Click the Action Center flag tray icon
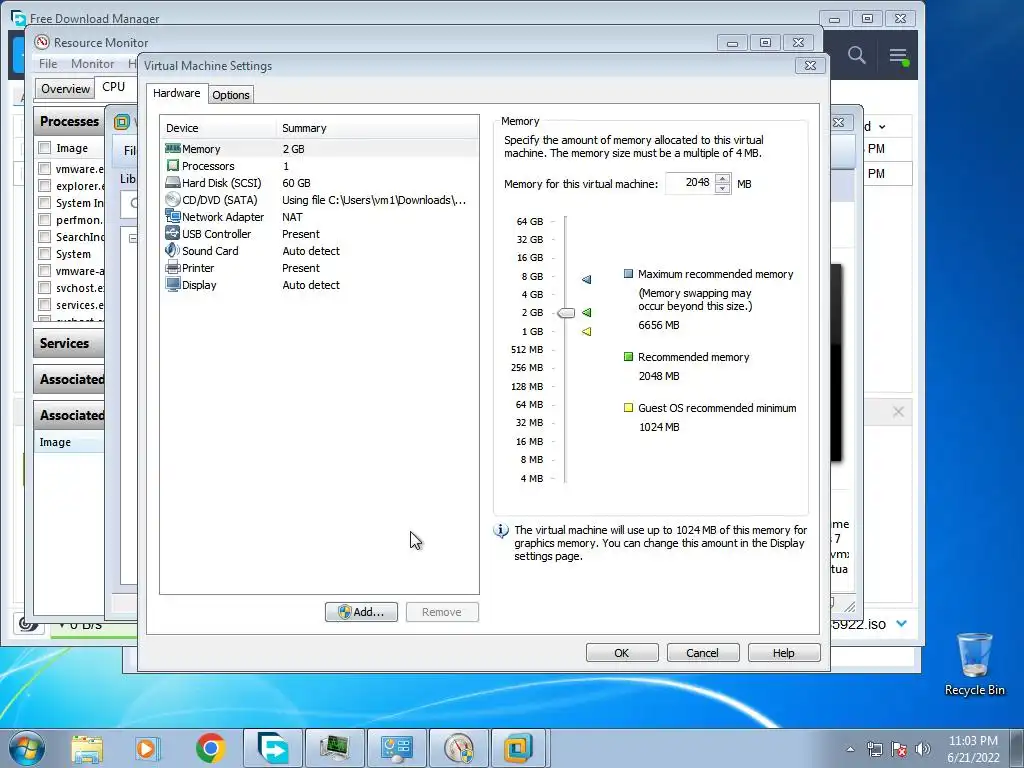Screen dimensions: 1024x768 pos(899,749)
